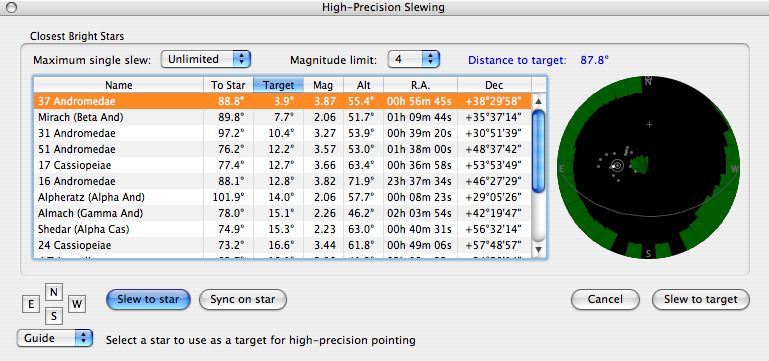Click the Slew to target button
This screenshot has height=361, width=769.
tap(701, 299)
